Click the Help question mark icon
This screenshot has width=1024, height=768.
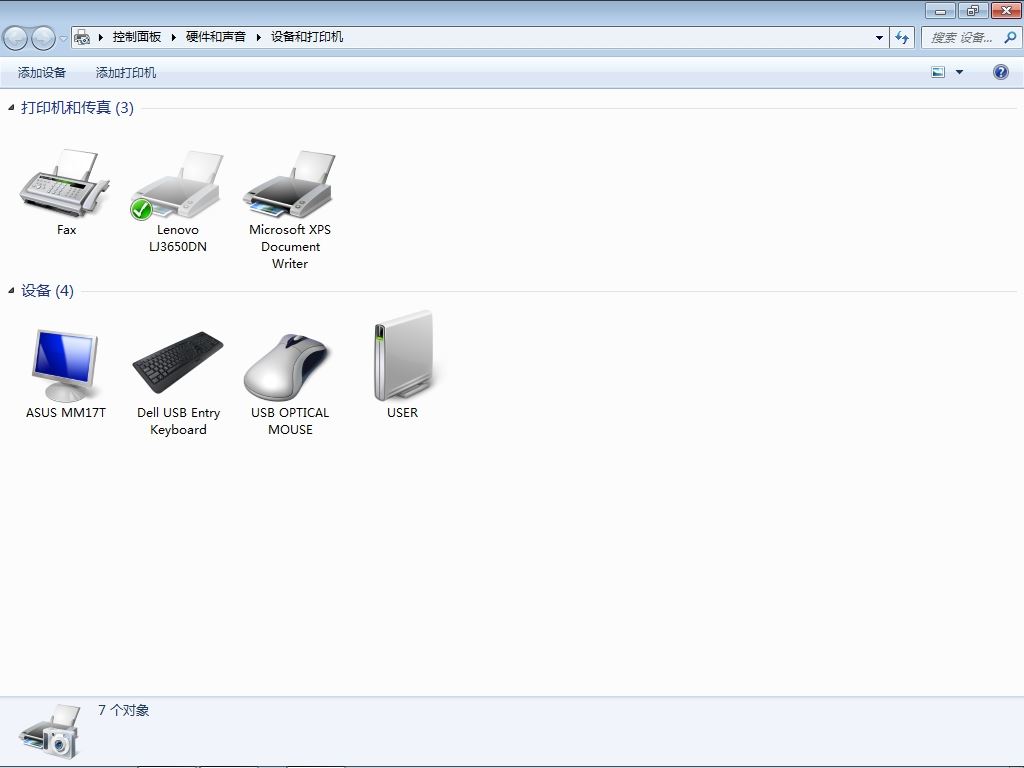[x=1000, y=72]
